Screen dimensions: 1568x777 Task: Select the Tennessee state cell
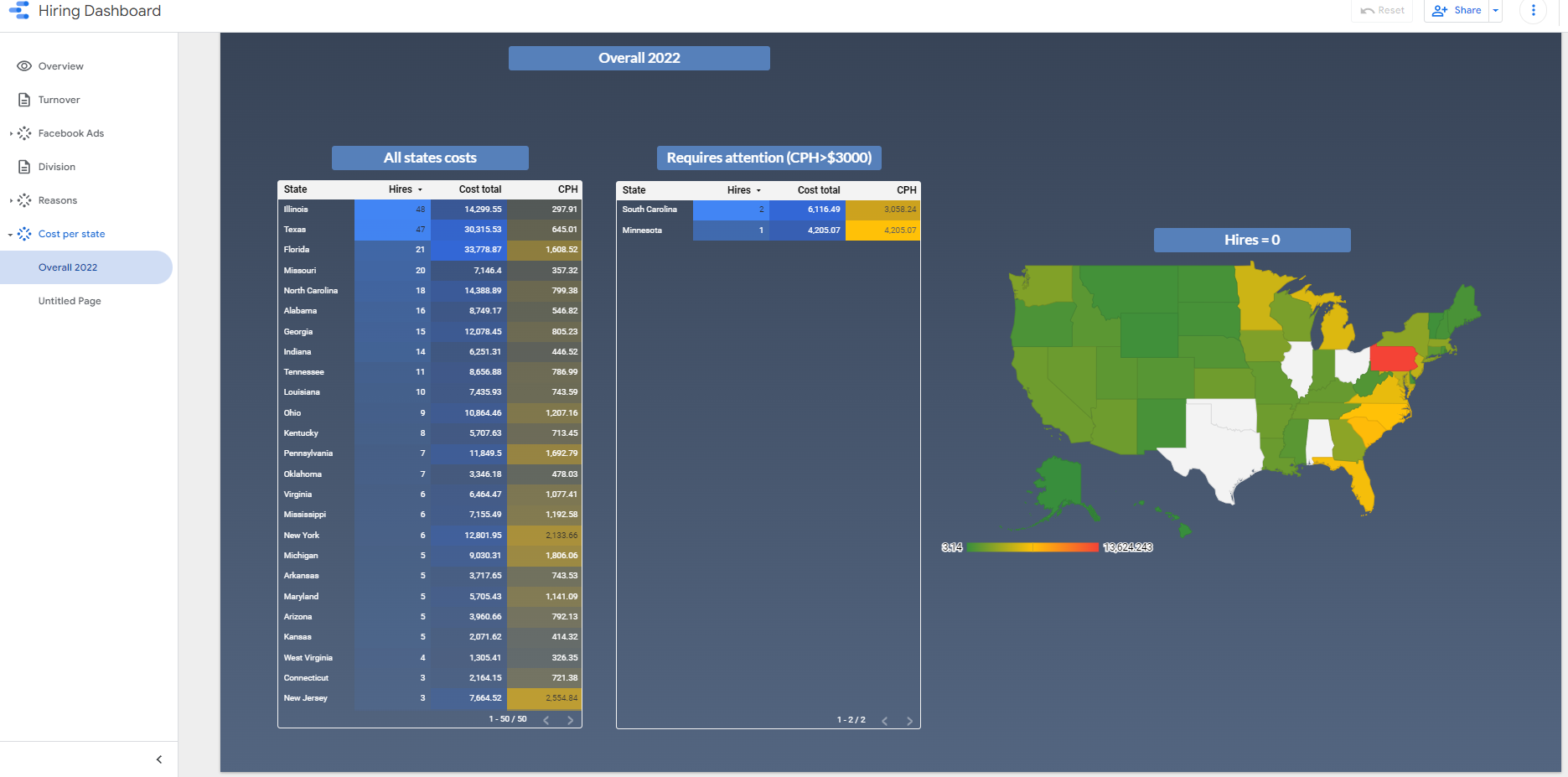[x=316, y=372]
